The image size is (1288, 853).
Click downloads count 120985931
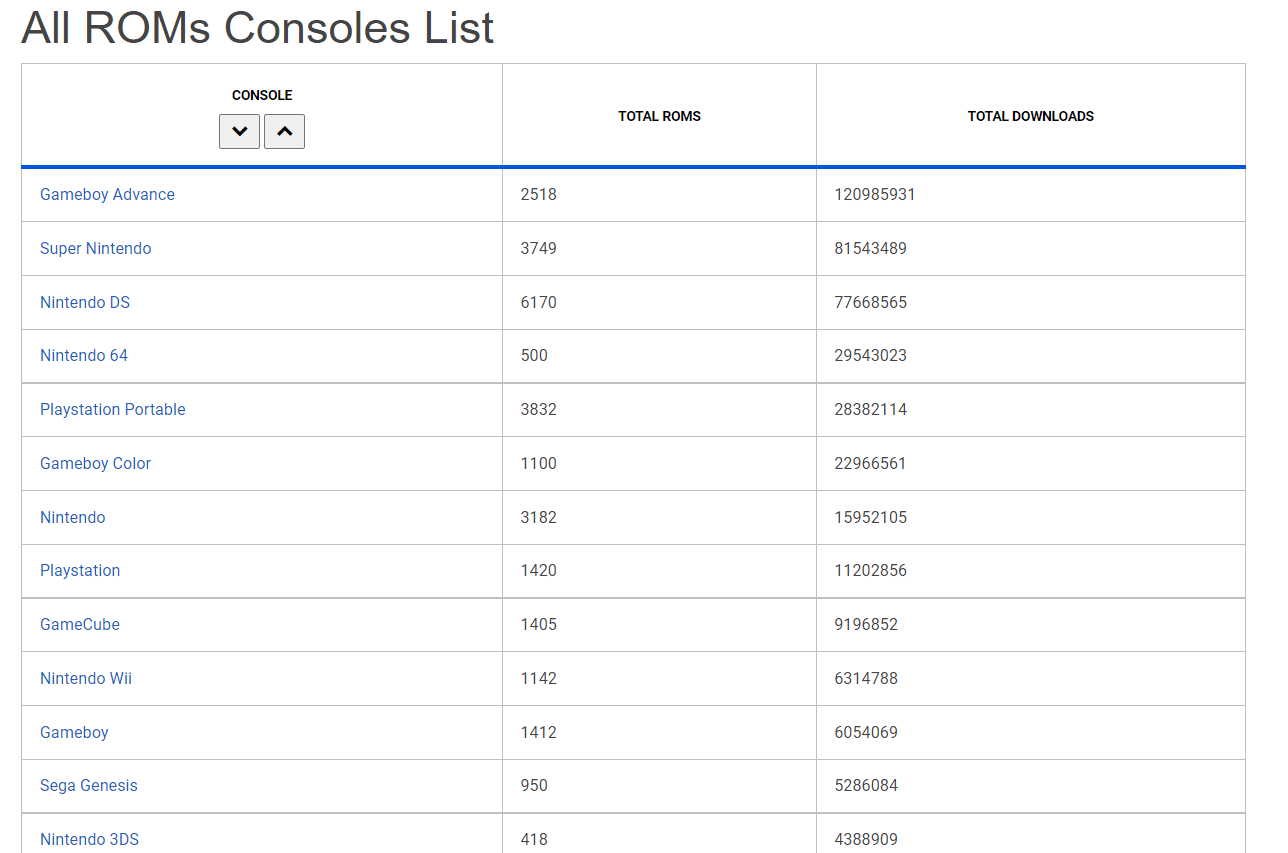tap(875, 194)
